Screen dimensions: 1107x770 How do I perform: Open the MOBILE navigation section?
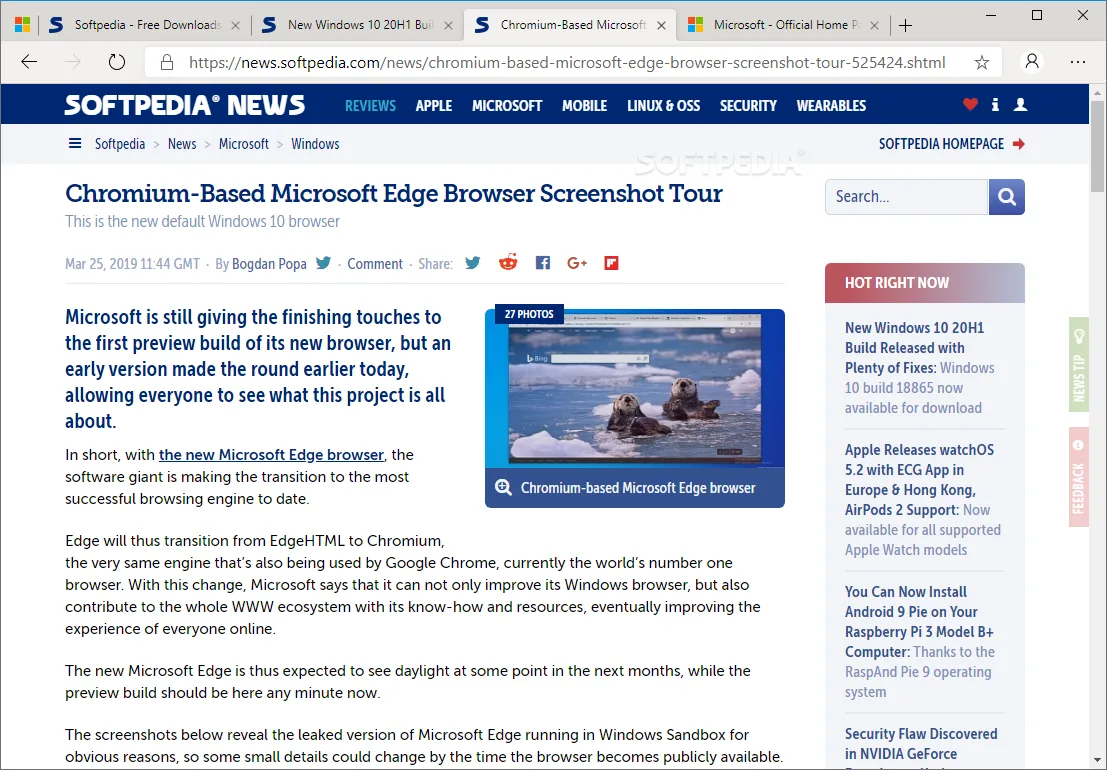pyautogui.click(x=585, y=105)
